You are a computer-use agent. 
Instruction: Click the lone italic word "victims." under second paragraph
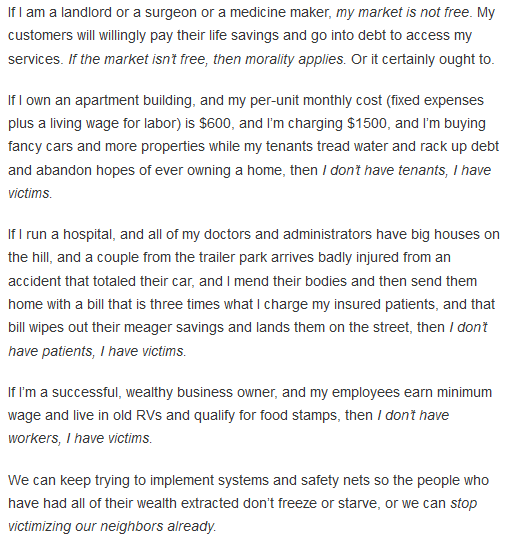(30, 193)
